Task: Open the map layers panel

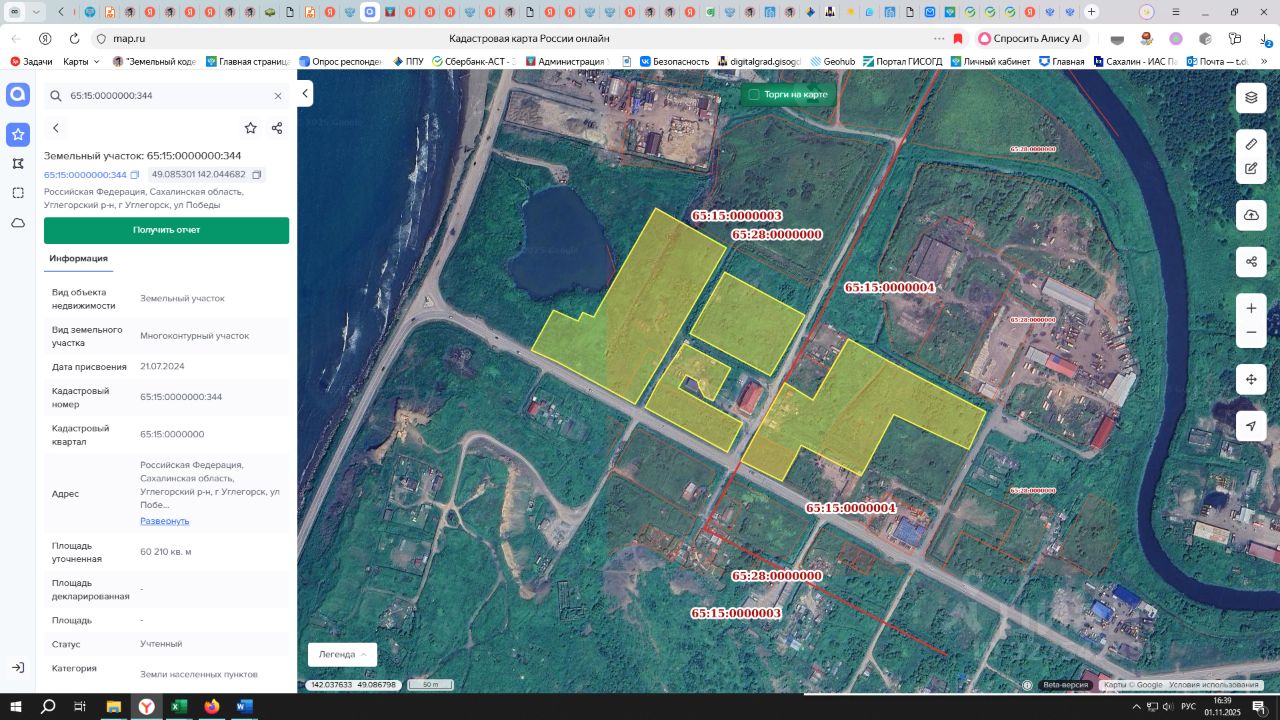Action: tap(1251, 97)
